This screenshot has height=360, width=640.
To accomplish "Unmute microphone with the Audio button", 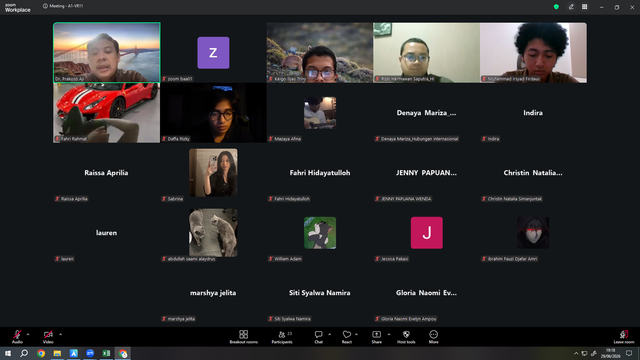I will [17, 337].
